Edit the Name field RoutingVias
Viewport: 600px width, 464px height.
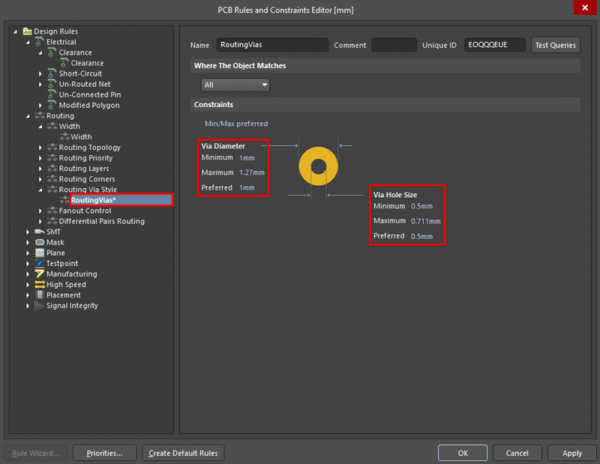point(272,45)
